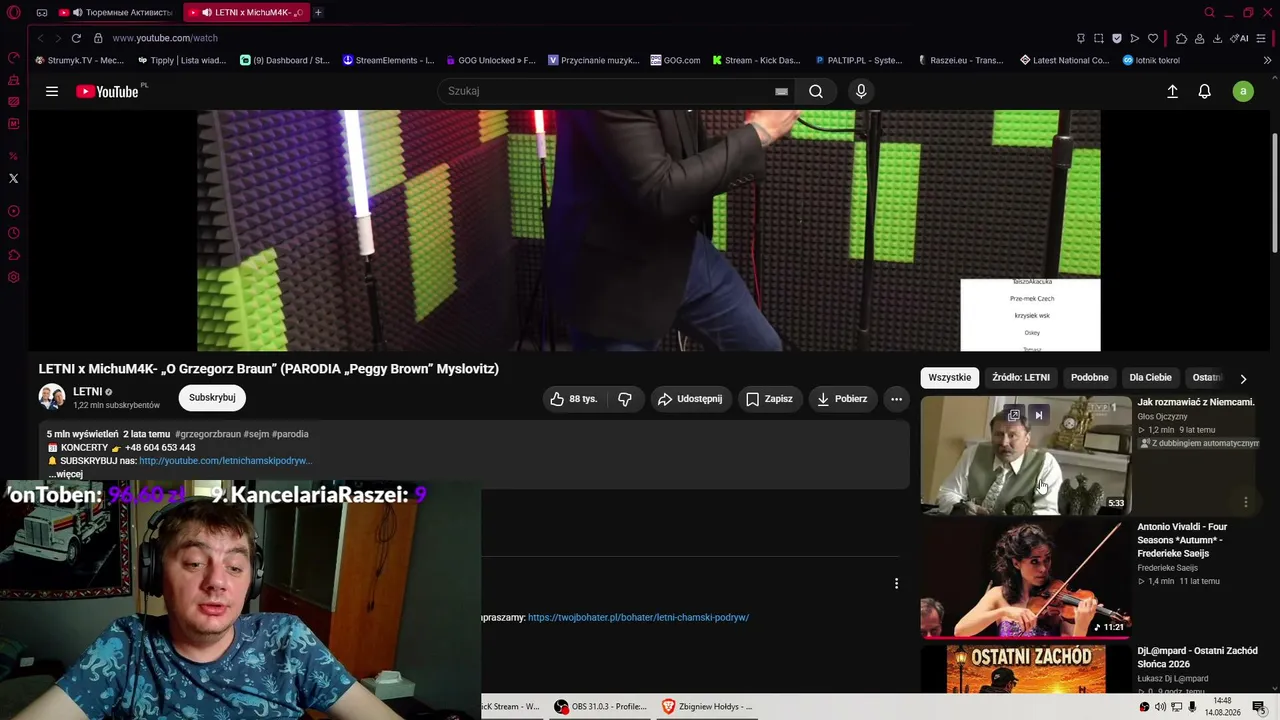Screen dimensions: 1280x720
Task: Show more bookmarks with the double chevron
Action: [1267, 60]
